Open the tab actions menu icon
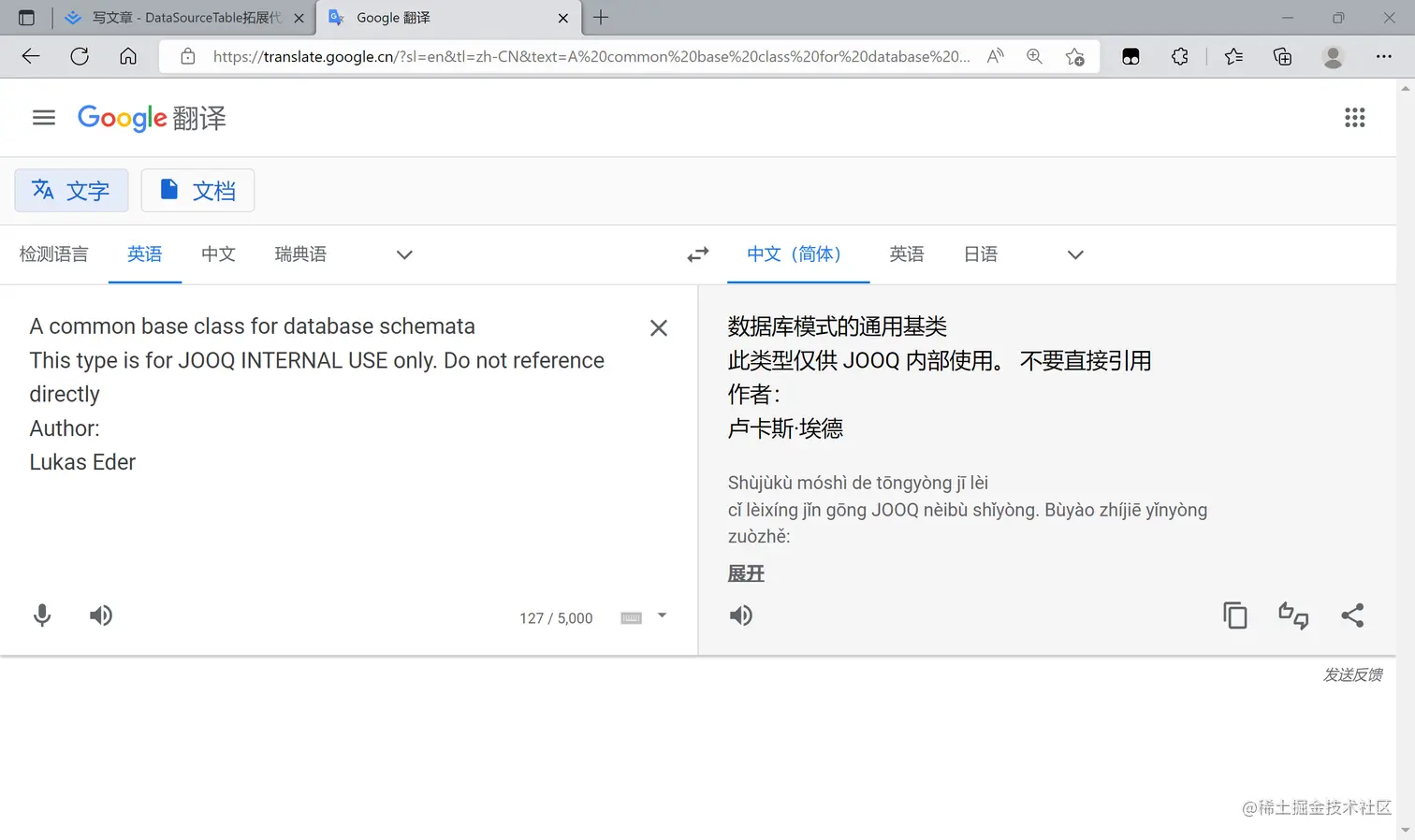 coord(26,18)
